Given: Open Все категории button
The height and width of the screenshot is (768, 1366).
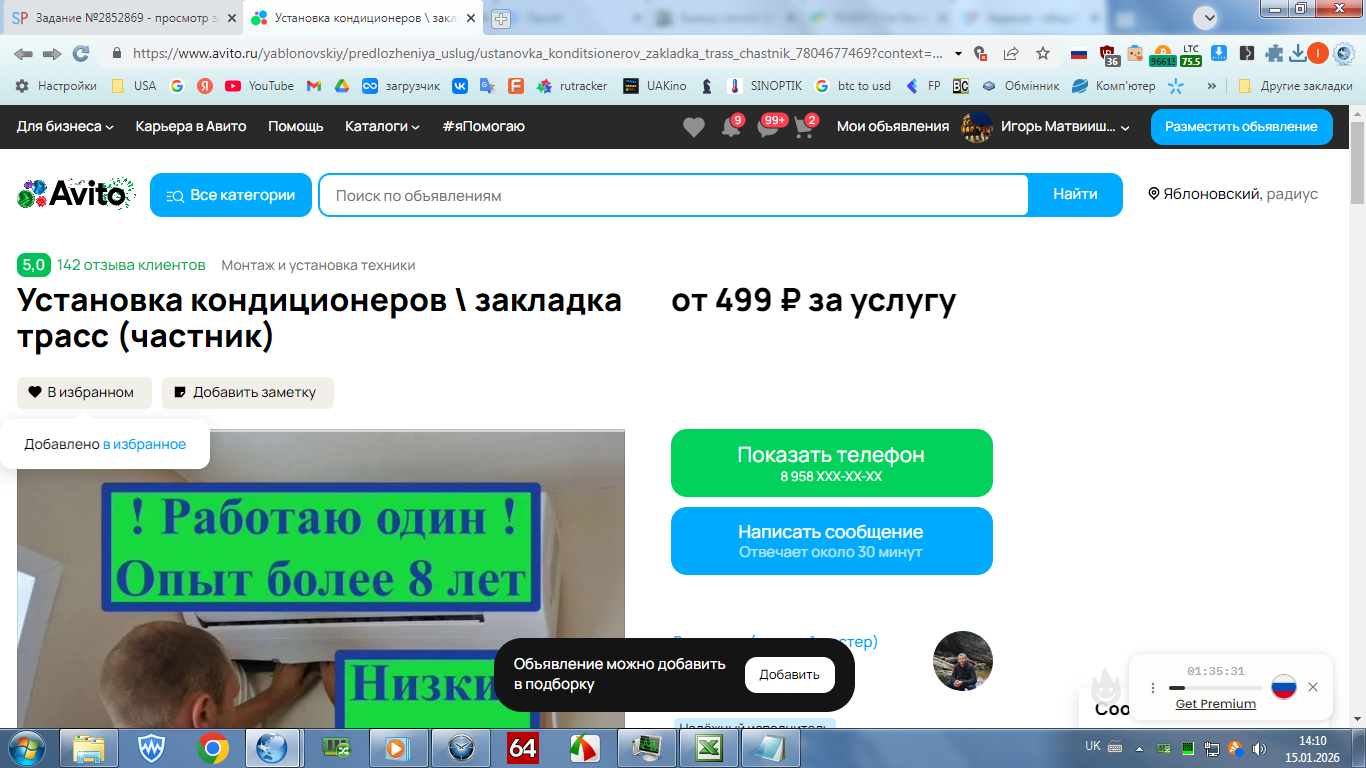Looking at the screenshot, I should click(231, 195).
